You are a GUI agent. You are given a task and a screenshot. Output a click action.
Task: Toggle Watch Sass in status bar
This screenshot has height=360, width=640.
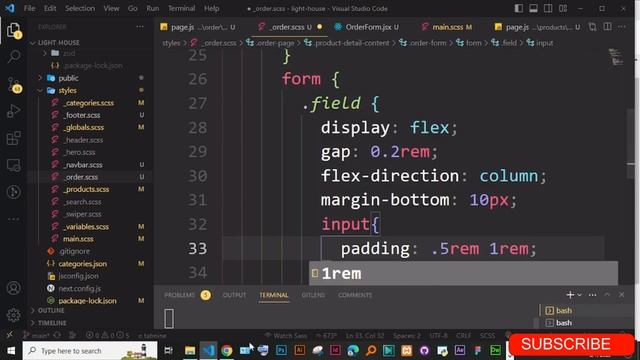(x=286, y=336)
